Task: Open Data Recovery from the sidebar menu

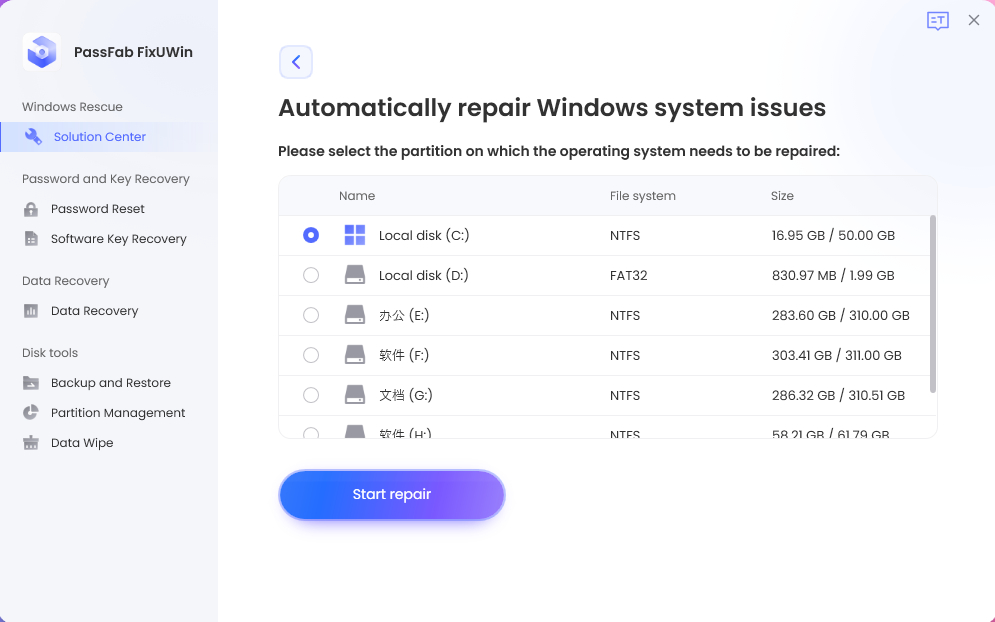Action: coord(92,310)
